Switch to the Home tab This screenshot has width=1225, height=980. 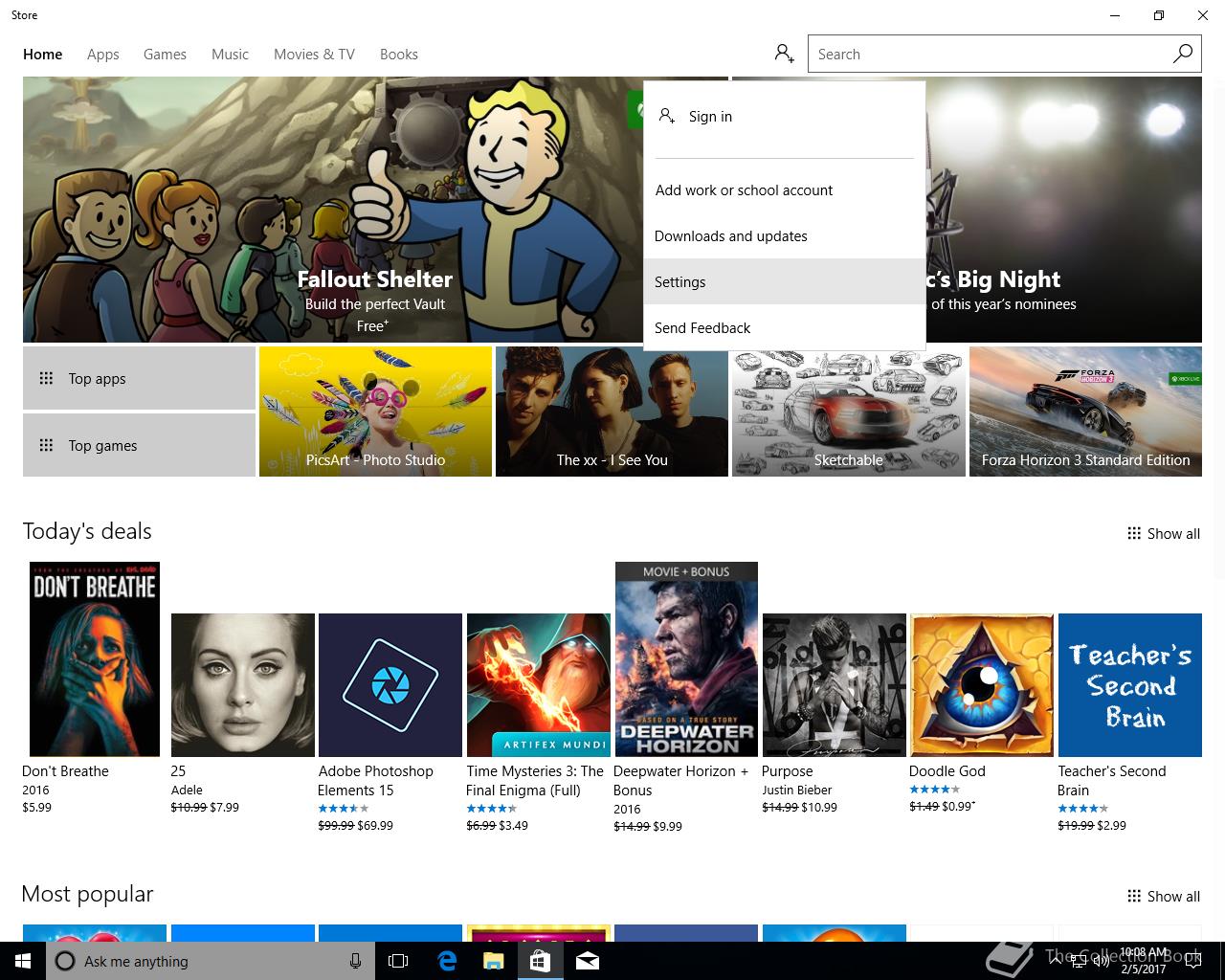pos(43,55)
